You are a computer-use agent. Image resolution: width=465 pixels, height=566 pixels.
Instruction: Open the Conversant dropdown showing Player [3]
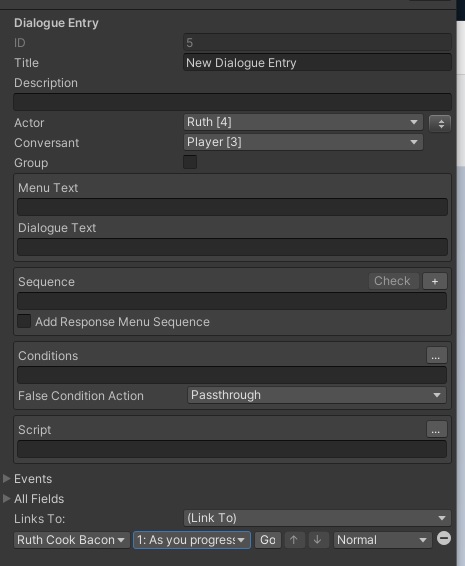[x=303, y=142]
